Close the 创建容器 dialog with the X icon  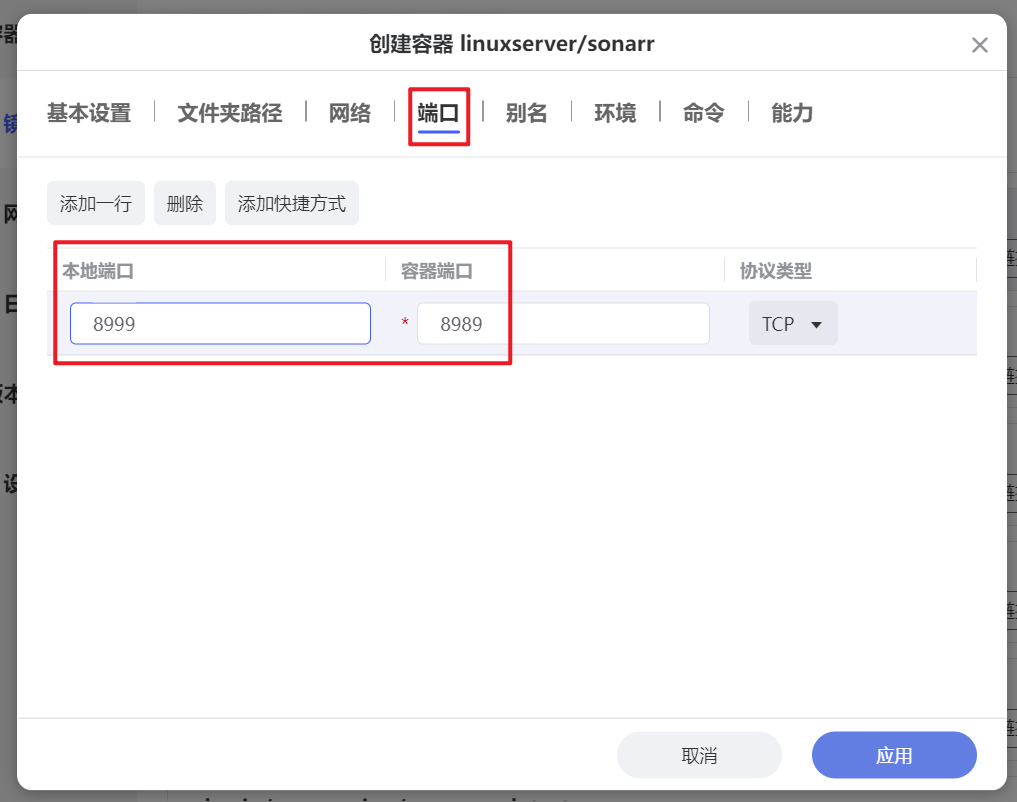[x=979, y=45]
